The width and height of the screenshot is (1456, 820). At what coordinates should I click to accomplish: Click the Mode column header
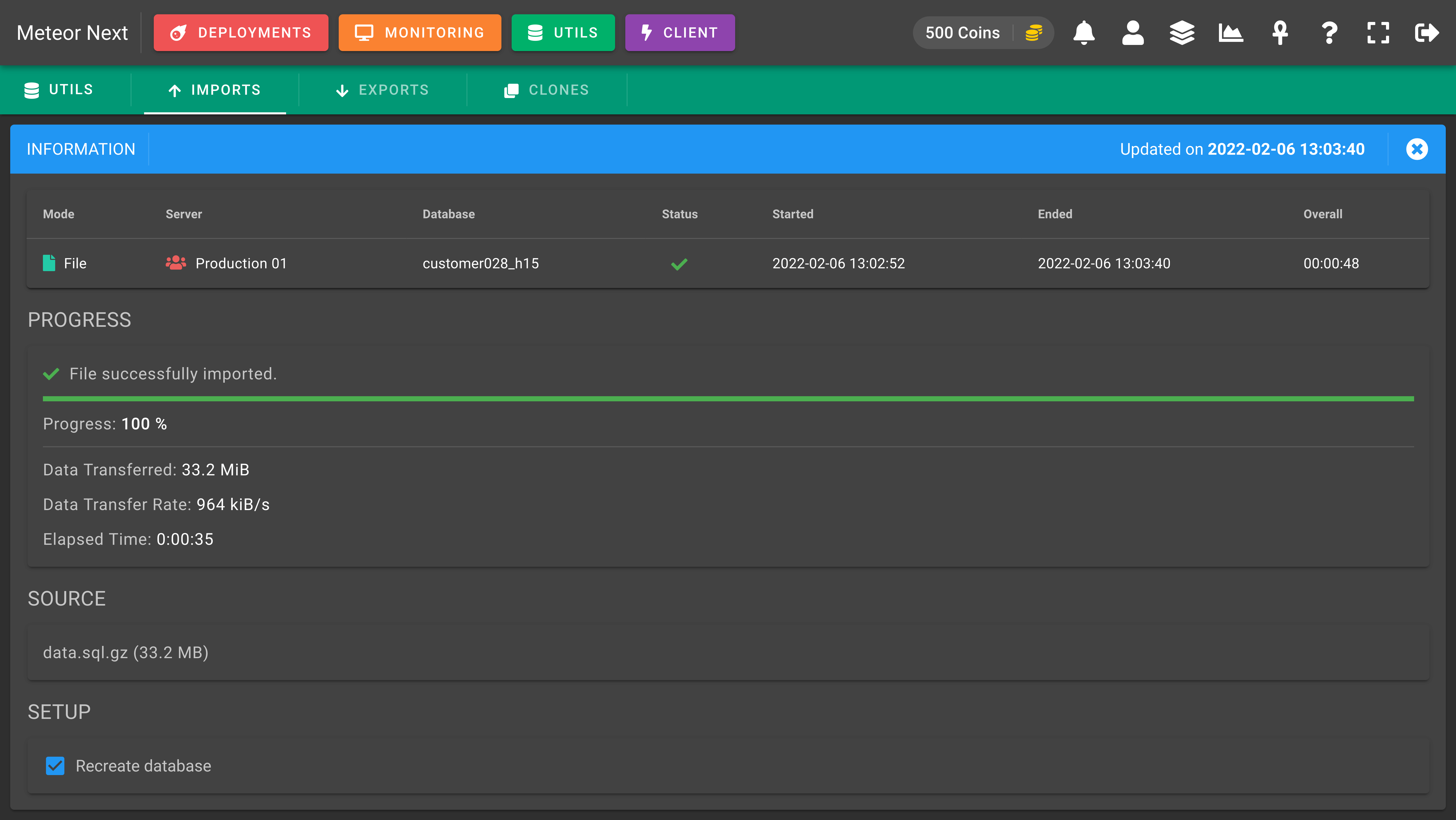tap(59, 214)
